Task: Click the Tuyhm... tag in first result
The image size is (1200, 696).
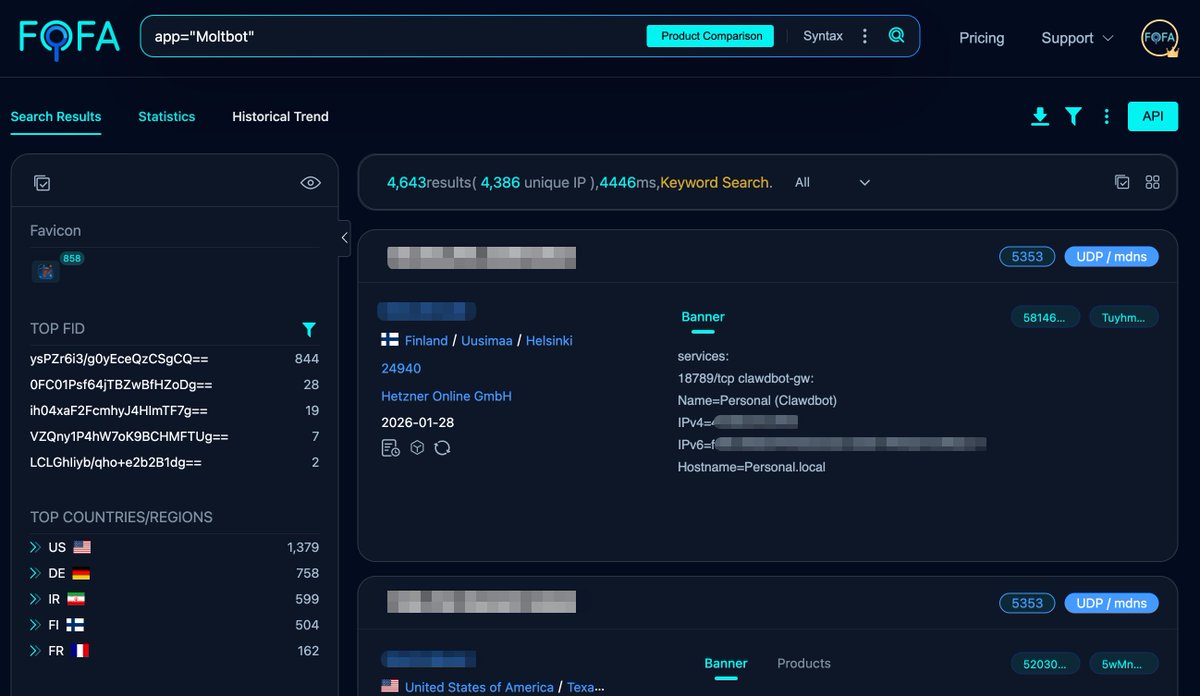Action: pyautogui.click(x=1124, y=317)
